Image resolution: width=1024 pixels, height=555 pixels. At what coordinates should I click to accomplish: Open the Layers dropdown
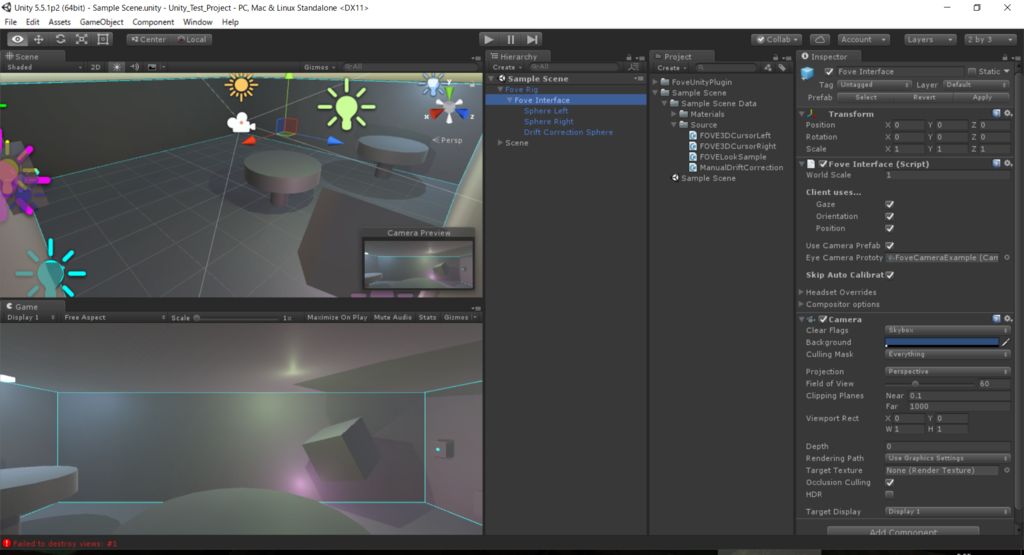tap(931, 39)
